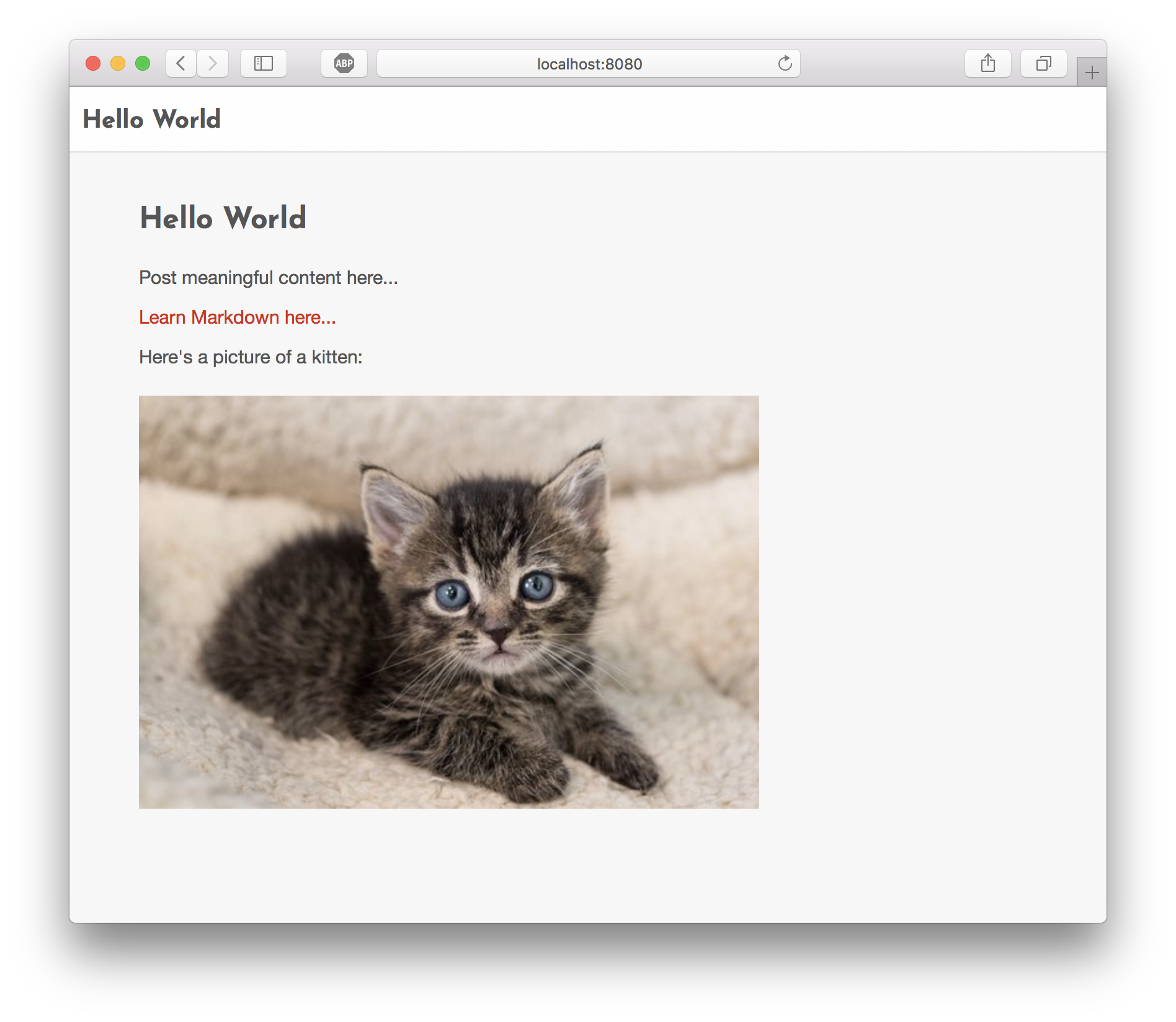The width and height of the screenshot is (1176, 1022).
Task: Show the tab overview
Action: [1044, 63]
